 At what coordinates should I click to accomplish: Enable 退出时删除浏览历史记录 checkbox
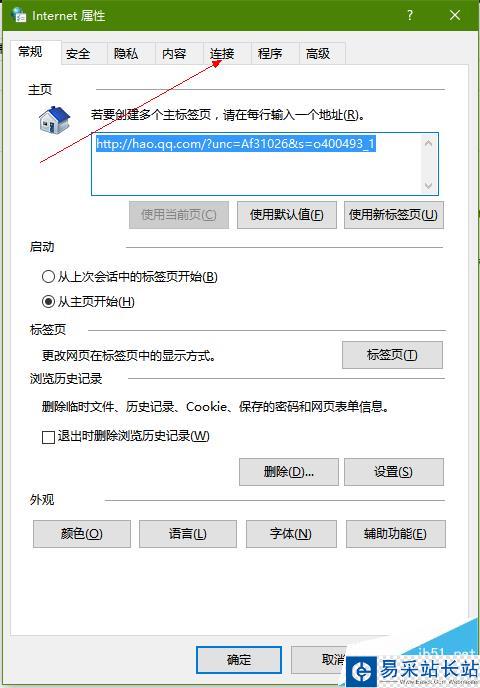pyautogui.click(x=48, y=437)
